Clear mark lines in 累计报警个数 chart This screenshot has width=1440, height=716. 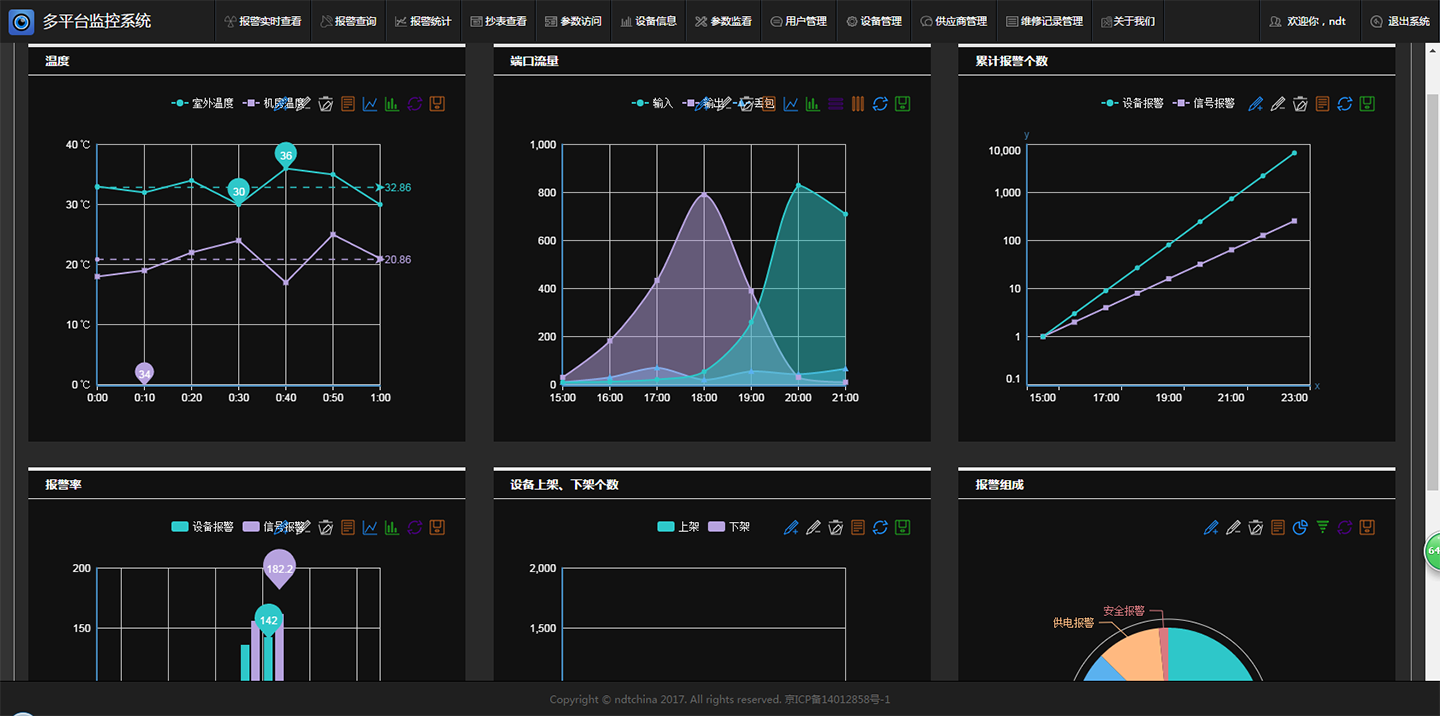pyautogui.click(x=1300, y=103)
